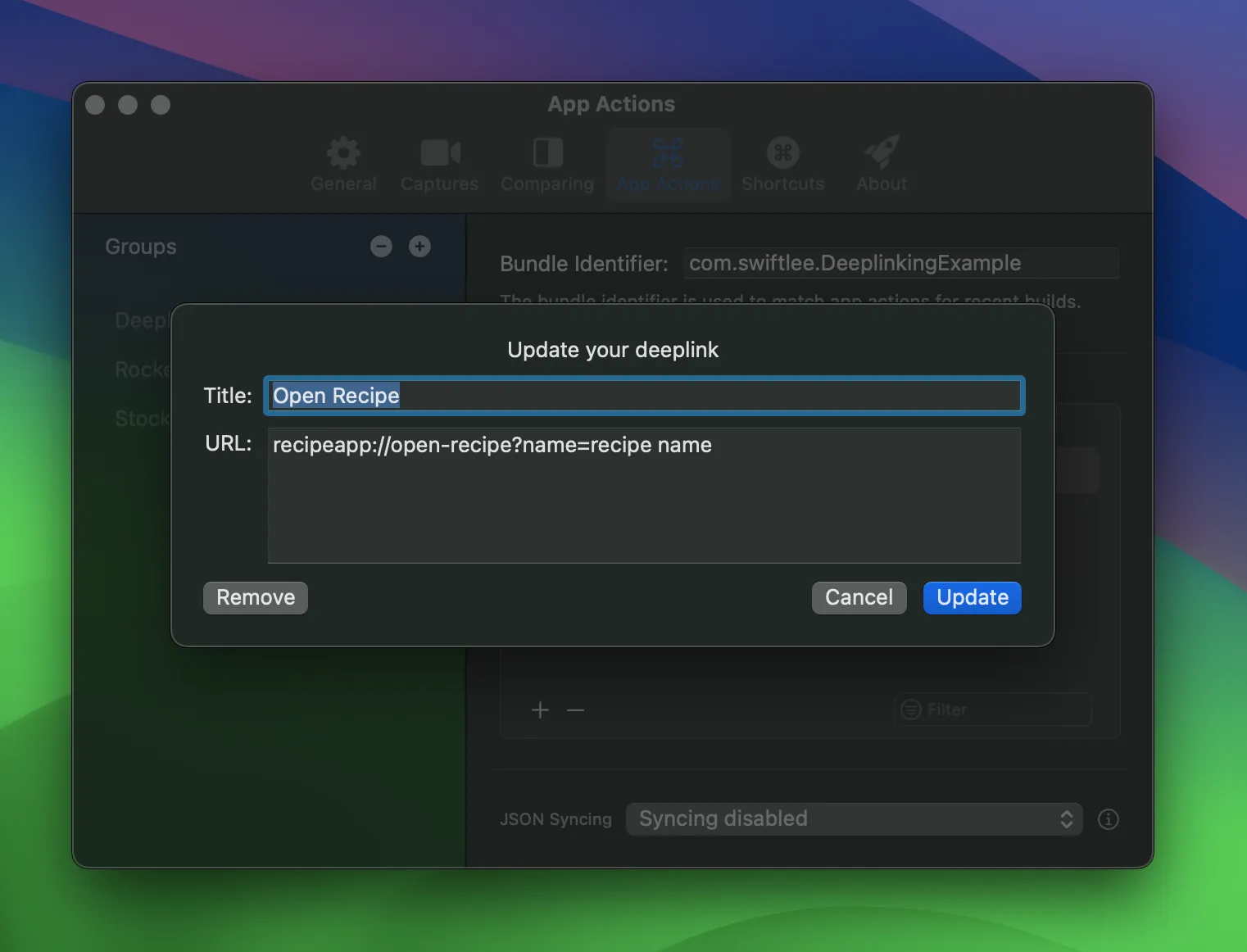Open the About rocket tab
1247x952 pixels.
(881, 165)
